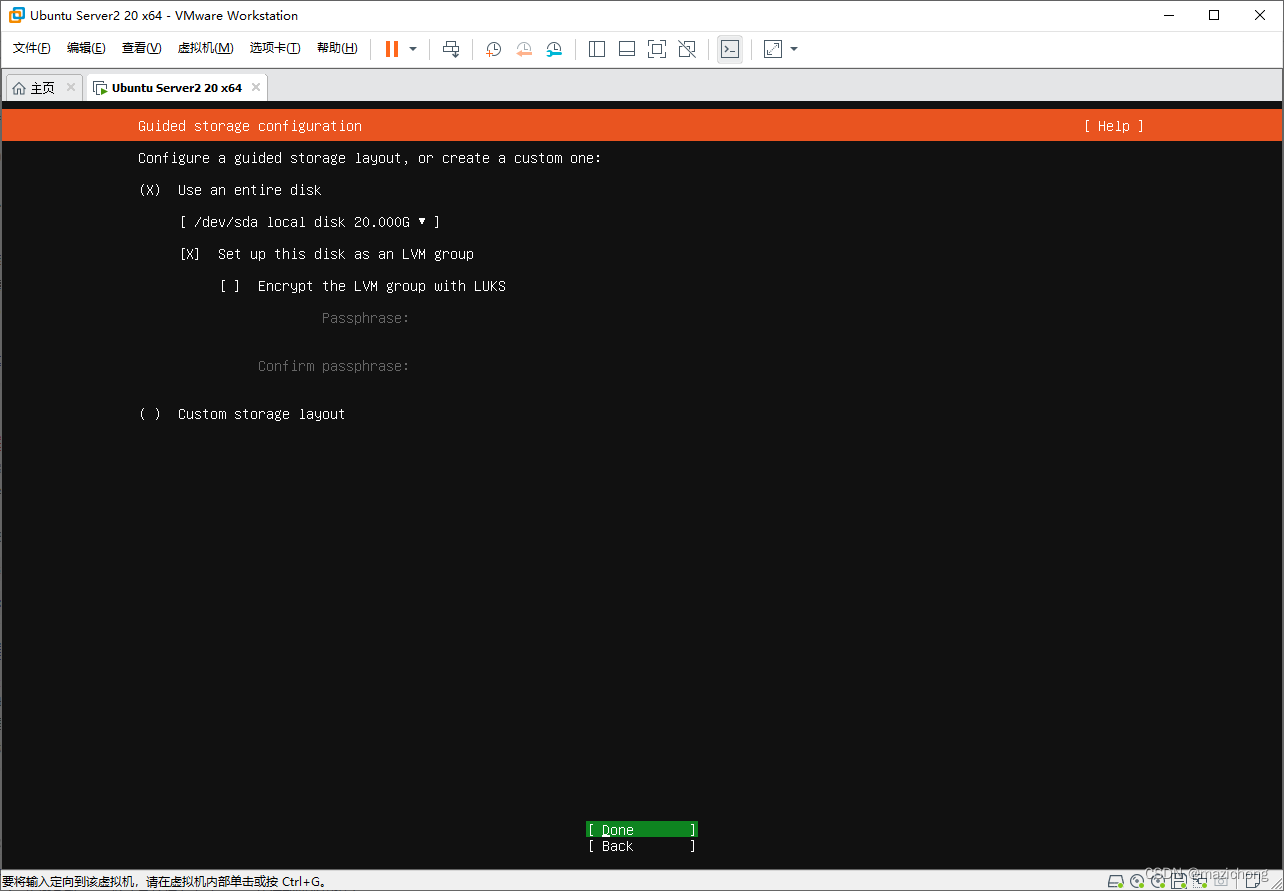
Task: Open the power options arrow beside the pause icon
Action: [x=413, y=49]
